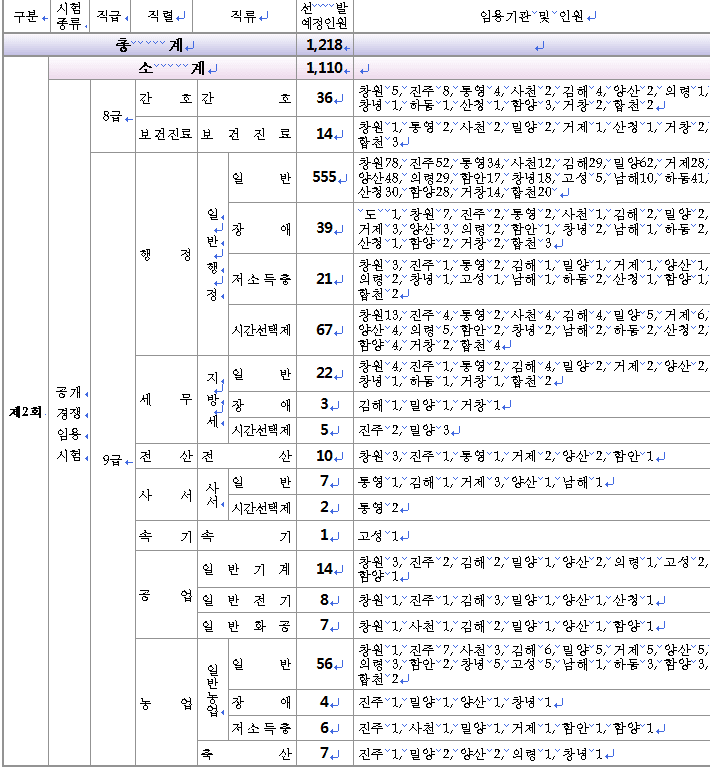The width and height of the screenshot is (726, 769).
Task: Click the vertical '일반행정' 직류 cell
Action: [x=213, y=254]
